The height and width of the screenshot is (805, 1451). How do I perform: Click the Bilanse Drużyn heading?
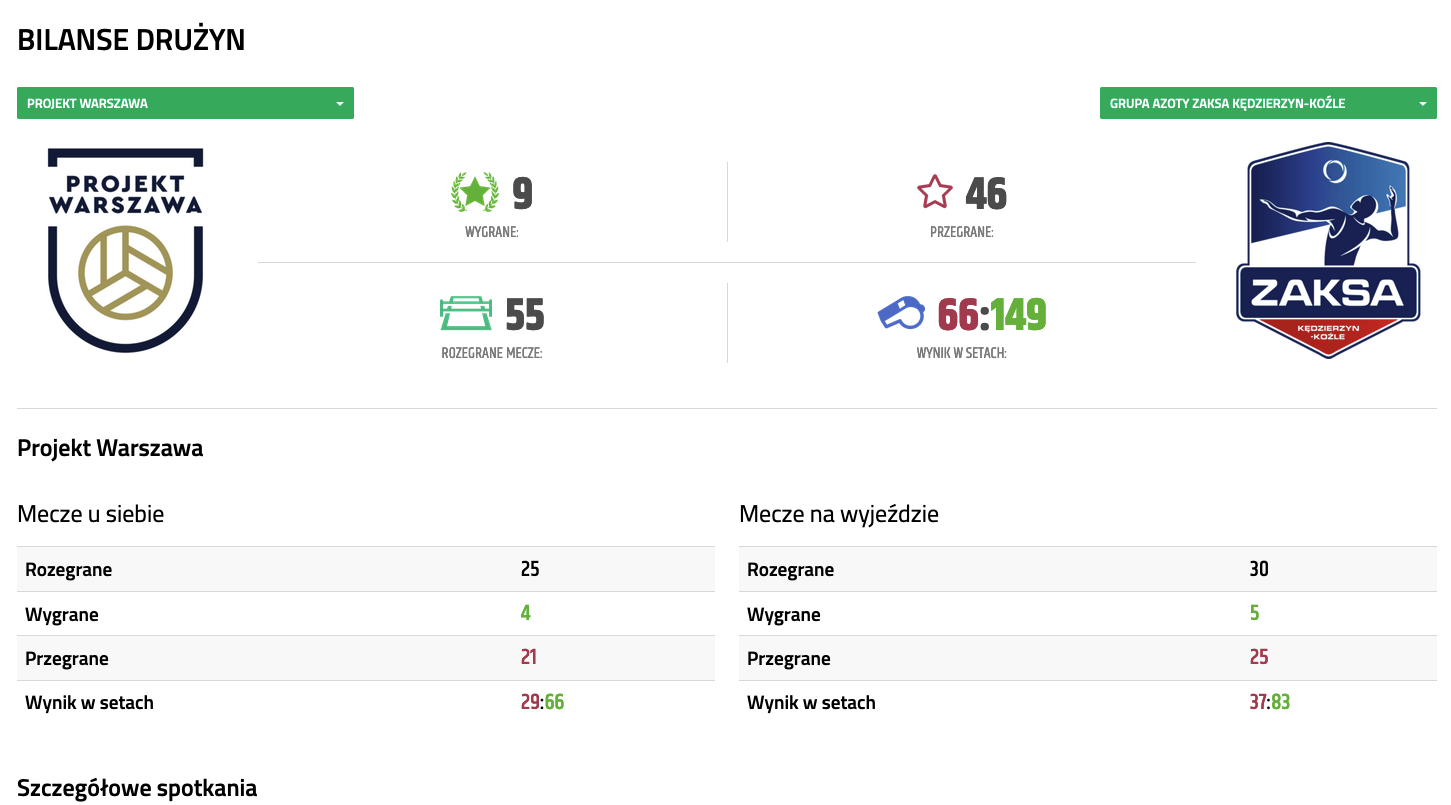coord(131,40)
